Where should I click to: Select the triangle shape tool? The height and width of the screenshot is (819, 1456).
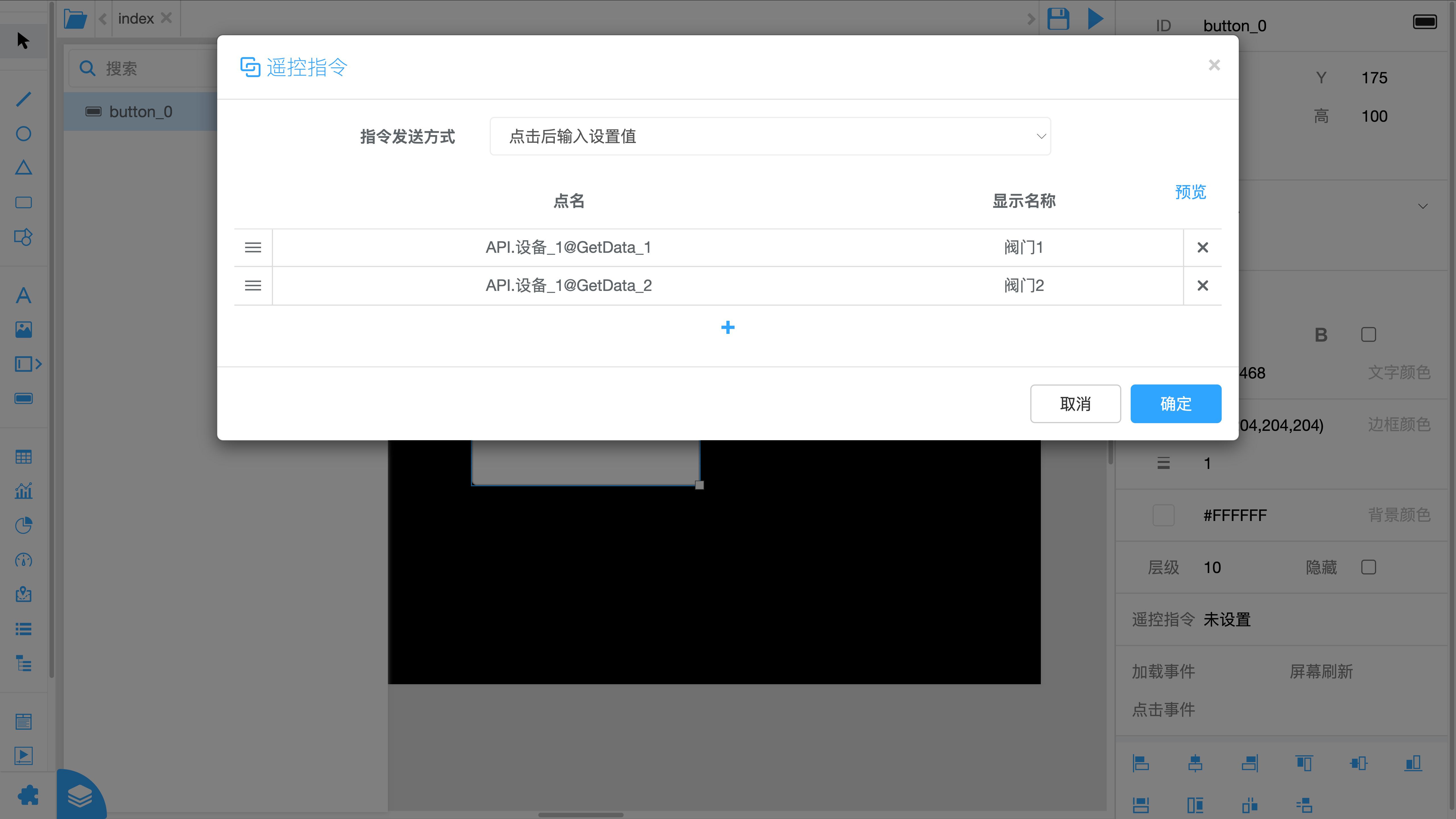click(x=23, y=168)
